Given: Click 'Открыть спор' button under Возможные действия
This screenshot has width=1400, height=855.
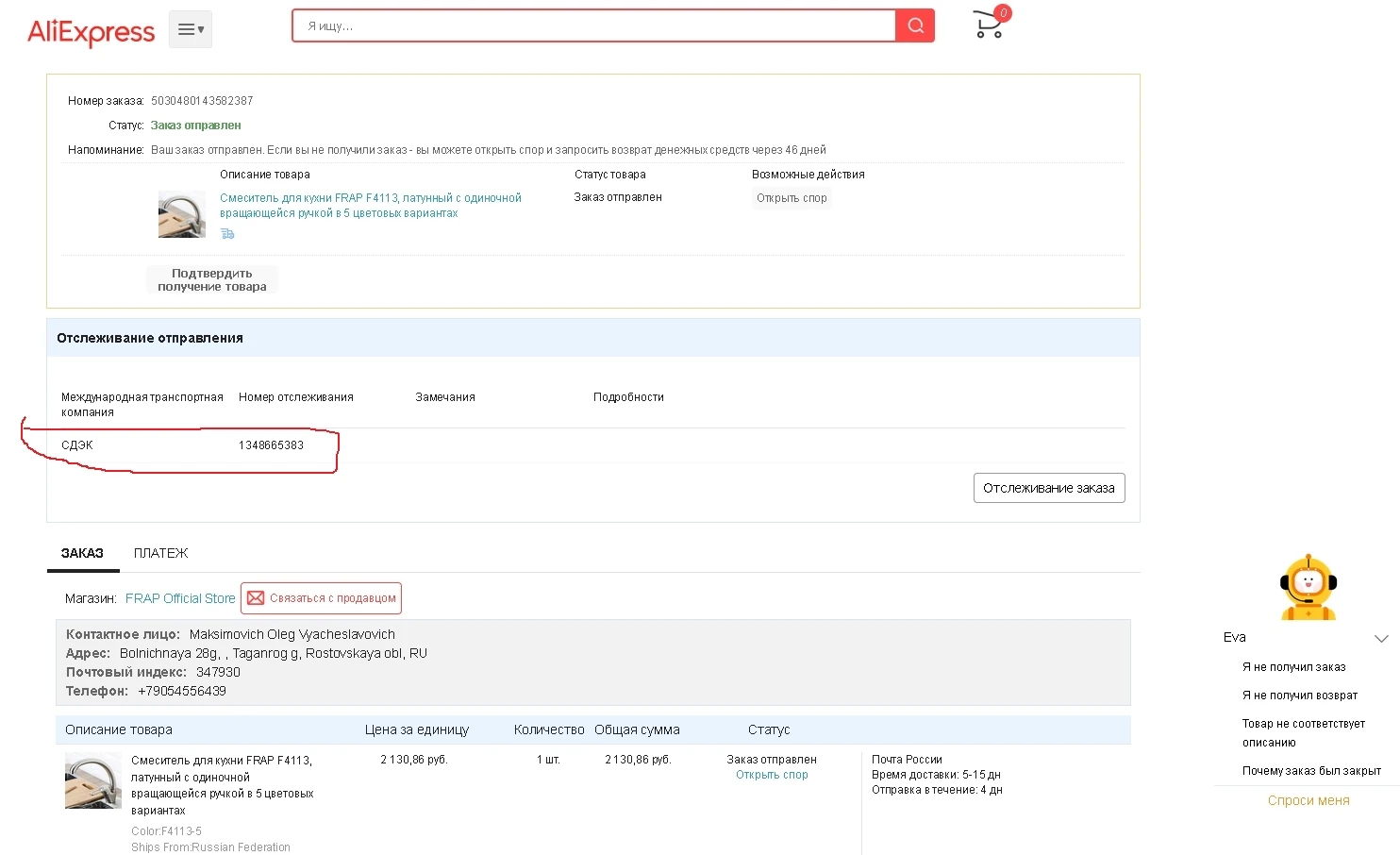Looking at the screenshot, I should pyautogui.click(x=792, y=198).
